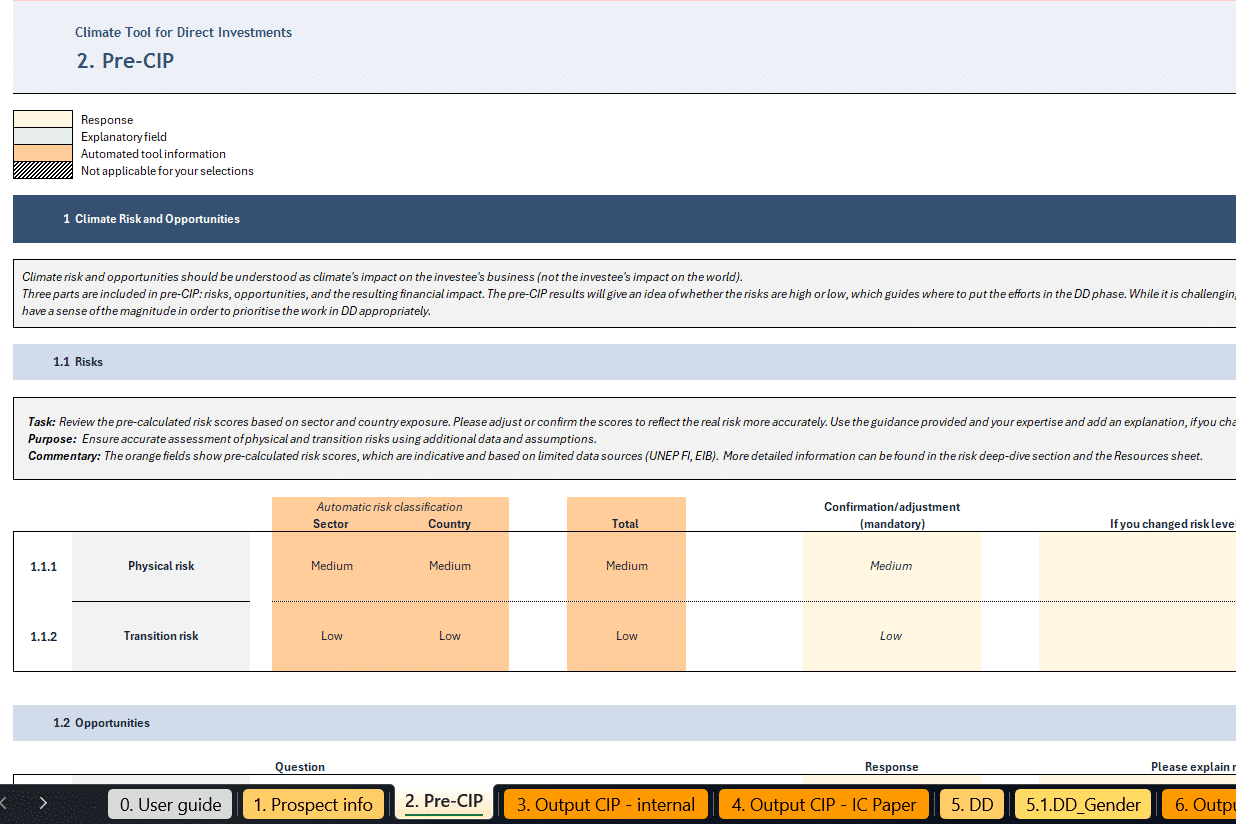Switch to the 5. DD sheet tab
This screenshot has width=1236, height=824.
click(x=971, y=805)
